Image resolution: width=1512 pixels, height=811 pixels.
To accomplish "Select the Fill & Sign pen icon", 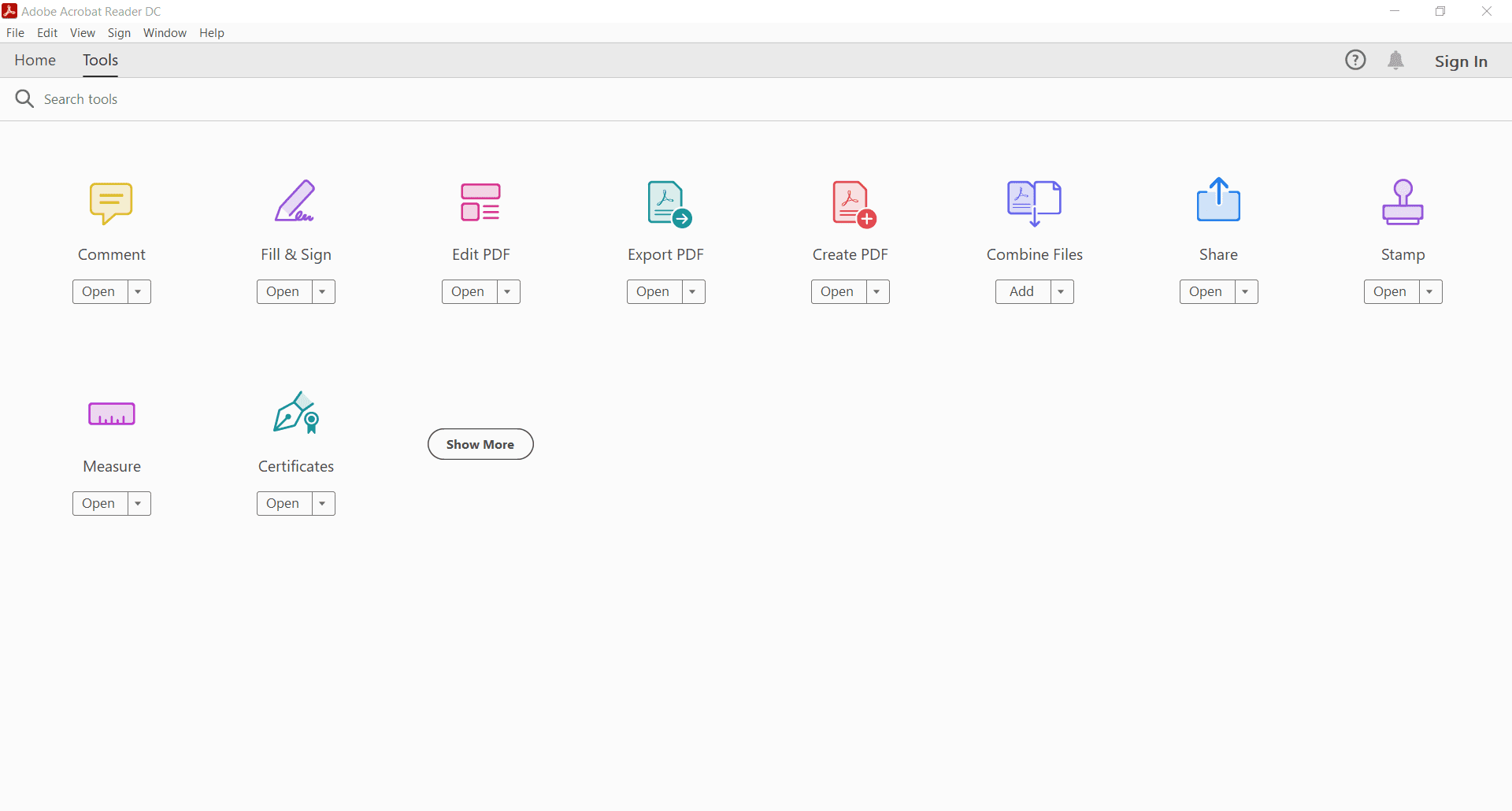I will pyautogui.click(x=295, y=201).
